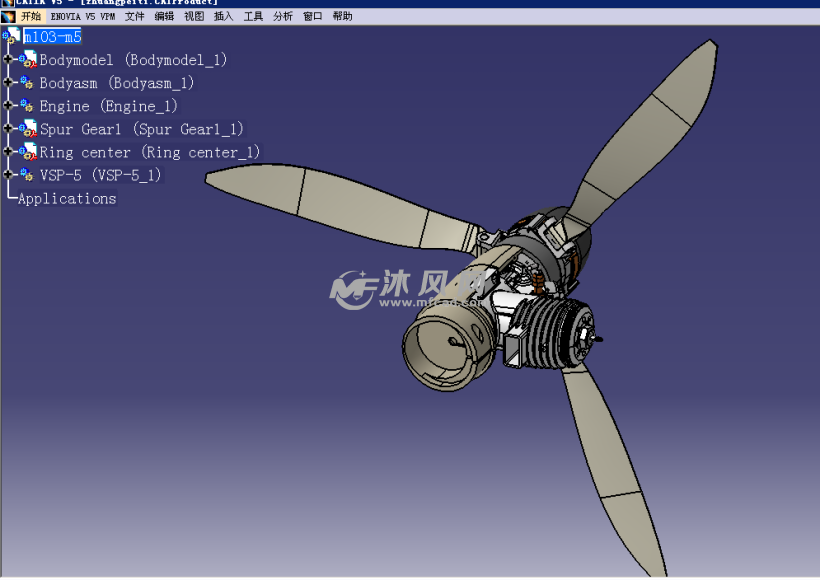Click the VSP-5 assembly icon
820x580 pixels.
click(x=26, y=175)
